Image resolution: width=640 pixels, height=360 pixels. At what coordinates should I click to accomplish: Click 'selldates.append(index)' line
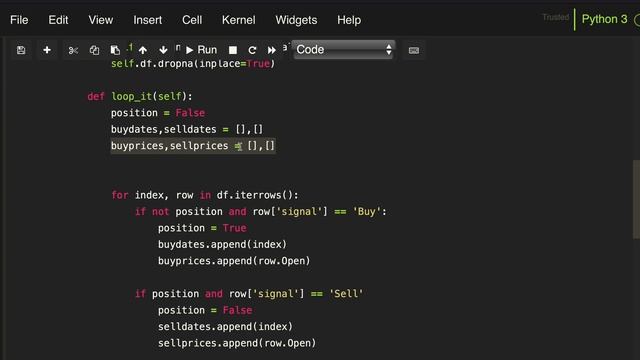(x=225, y=327)
